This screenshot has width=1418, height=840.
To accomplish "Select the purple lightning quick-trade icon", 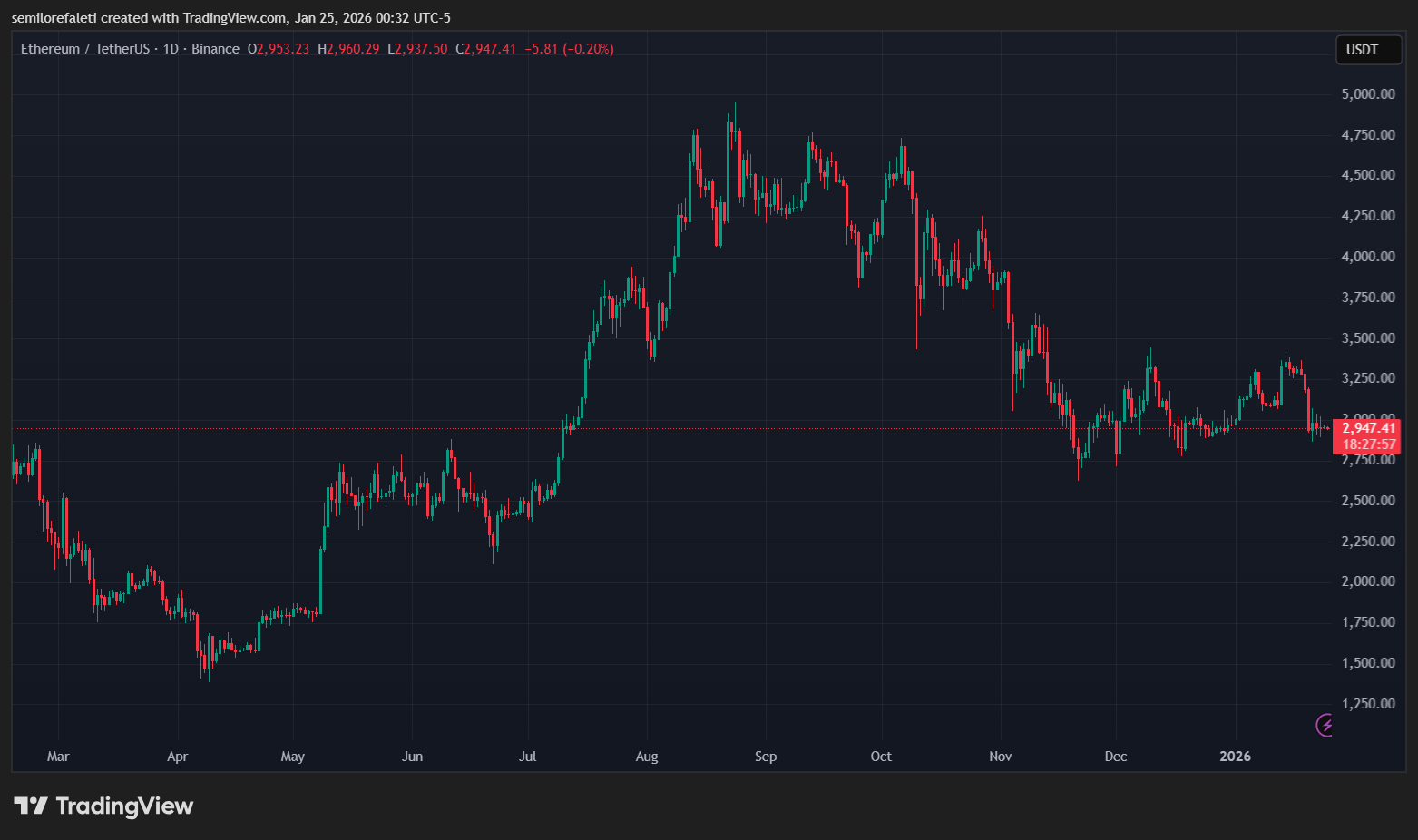I will (1325, 725).
